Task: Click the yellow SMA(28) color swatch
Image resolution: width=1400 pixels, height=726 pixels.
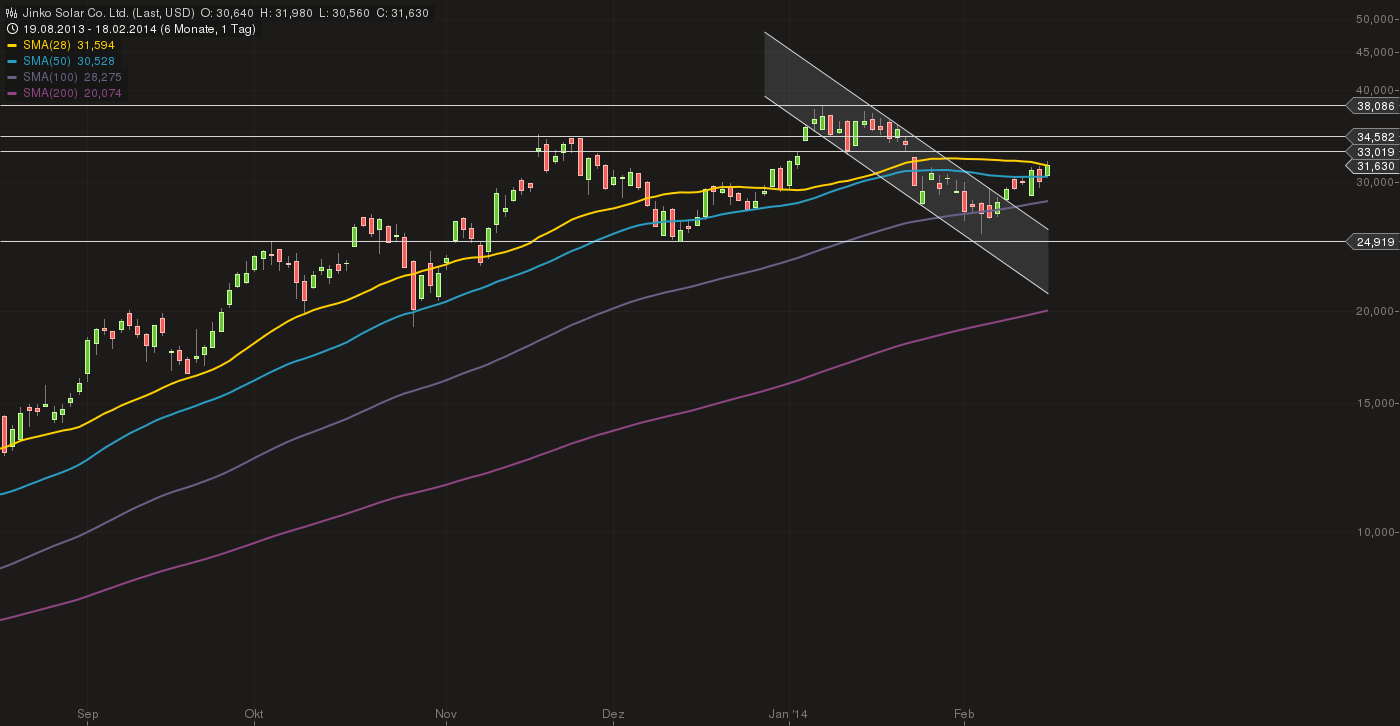Action: click(12, 45)
